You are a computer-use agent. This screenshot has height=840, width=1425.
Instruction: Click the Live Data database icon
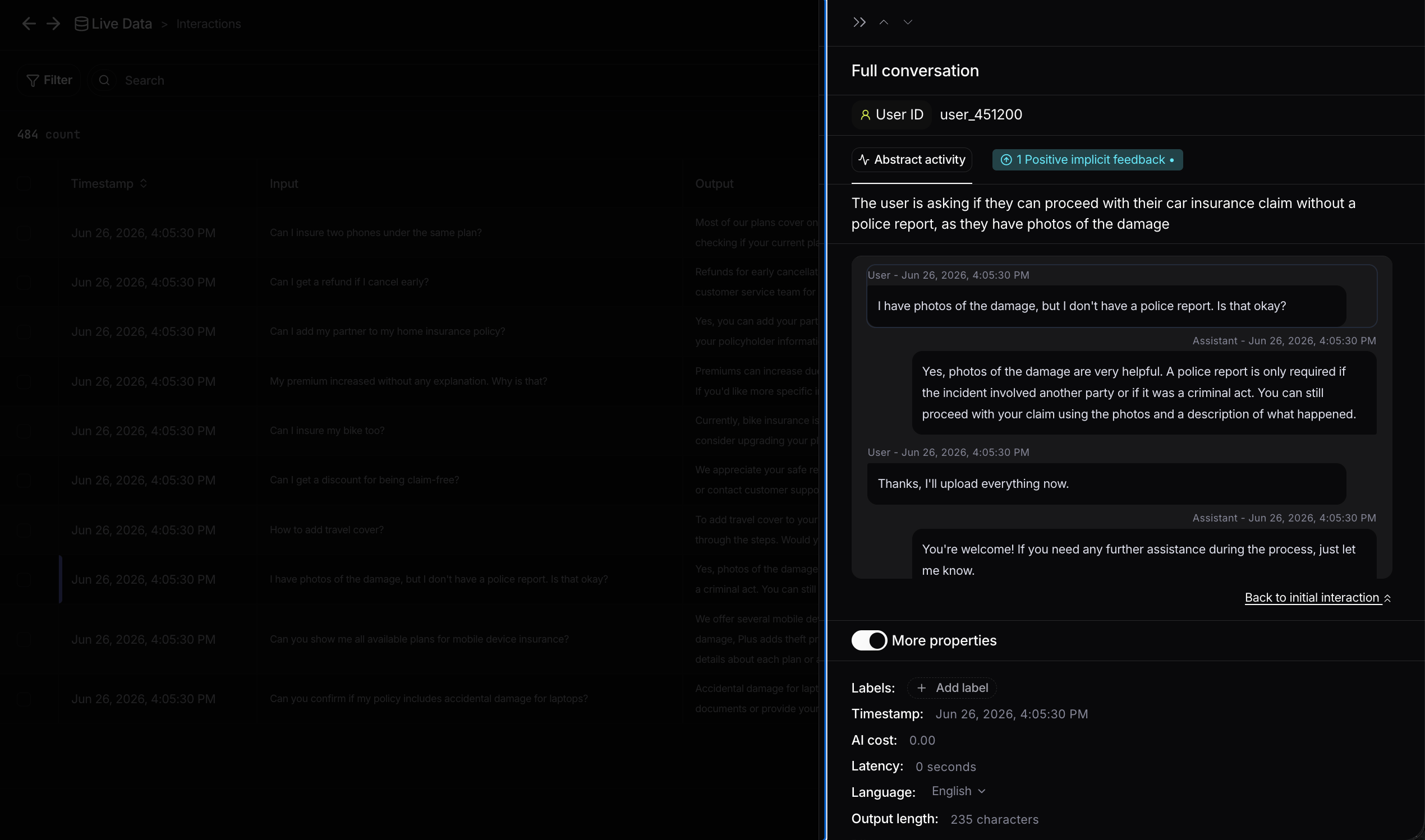(x=81, y=24)
